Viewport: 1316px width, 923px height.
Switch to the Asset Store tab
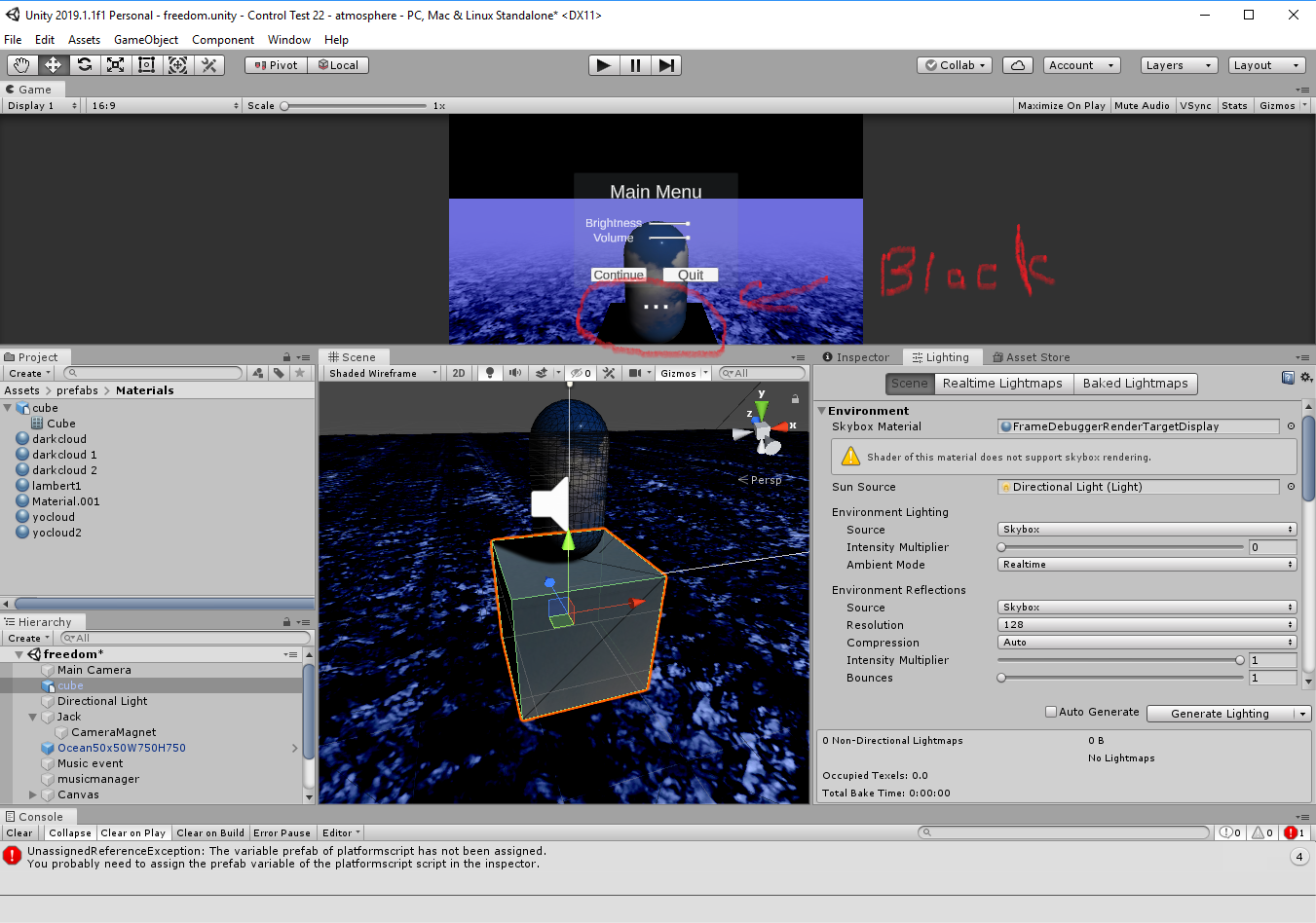pos(1031,357)
